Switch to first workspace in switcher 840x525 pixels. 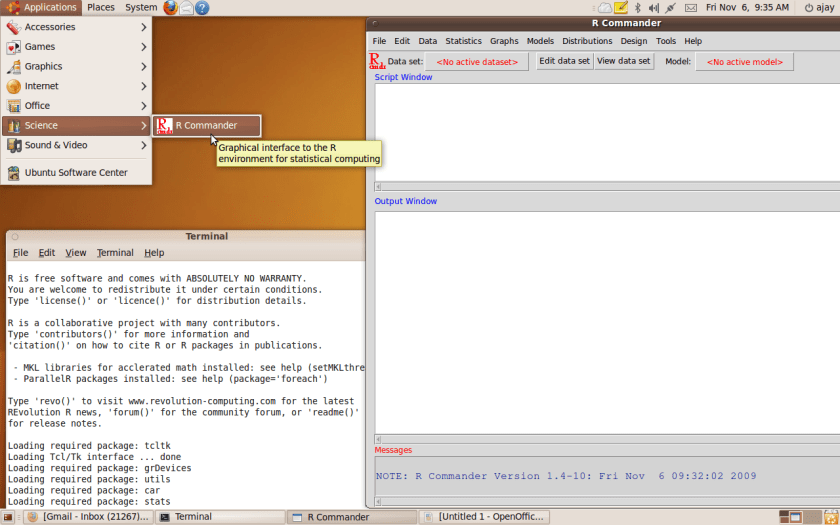[784, 517]
